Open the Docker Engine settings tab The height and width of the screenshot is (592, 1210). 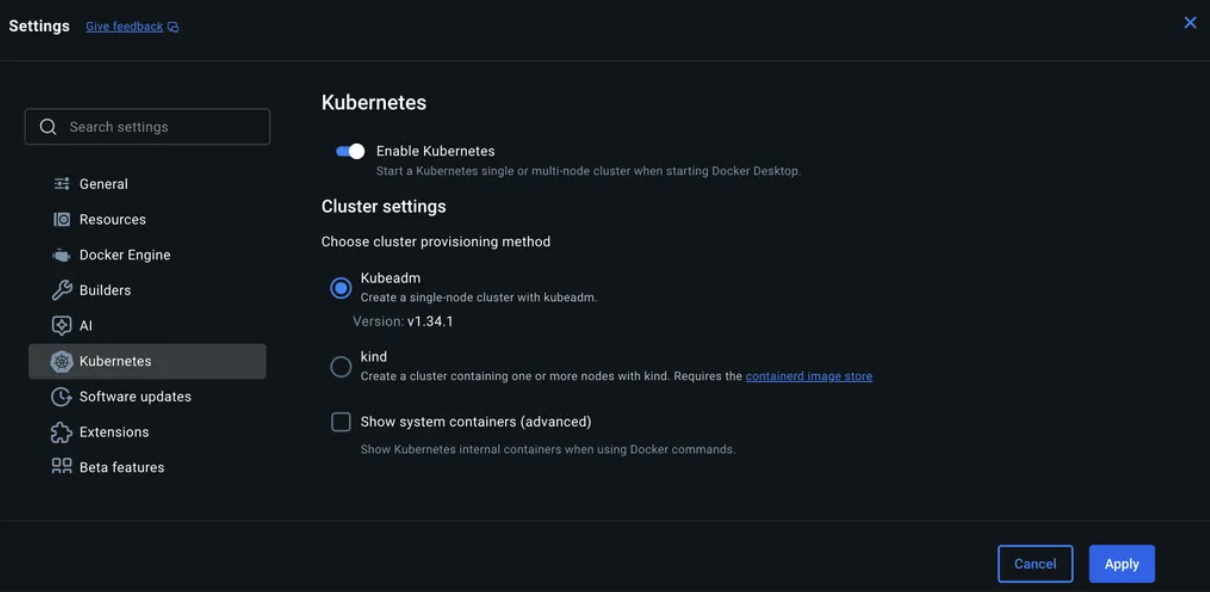(124, 255)
